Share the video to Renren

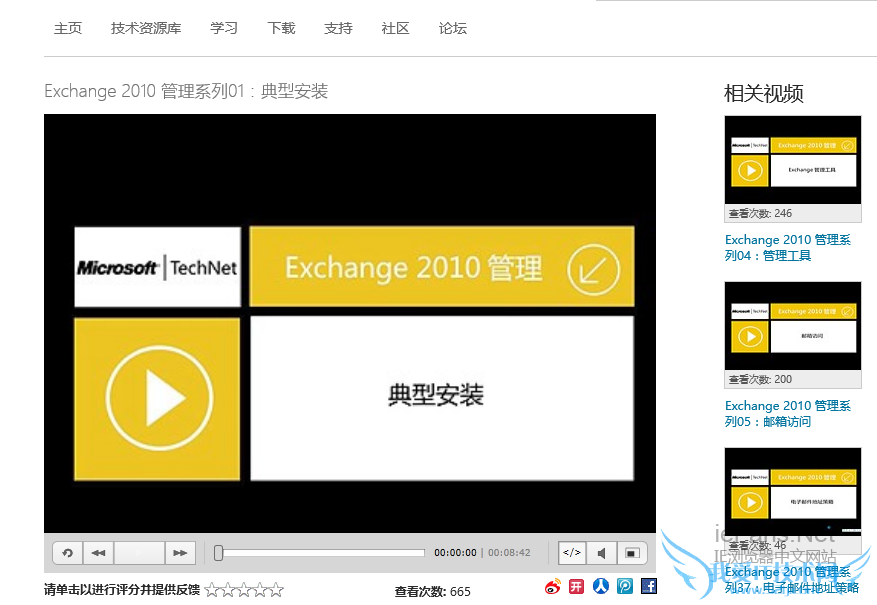pos(600,587)
